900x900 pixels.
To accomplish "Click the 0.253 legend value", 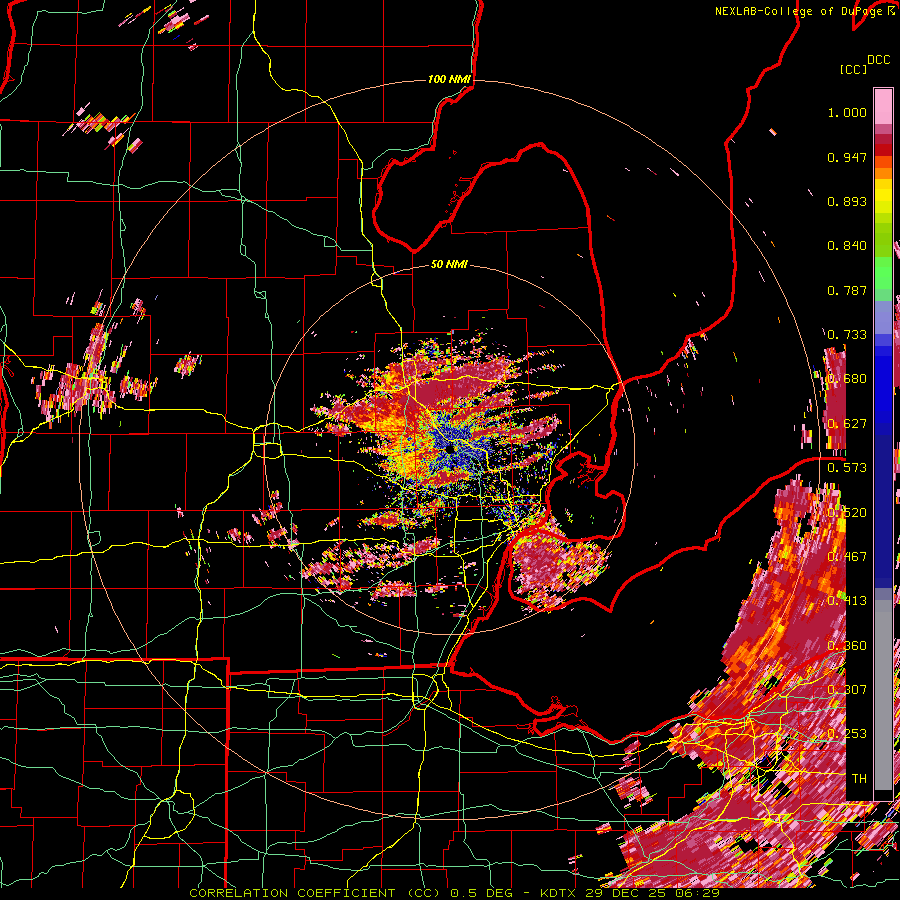I will click(x=847, y=734).
